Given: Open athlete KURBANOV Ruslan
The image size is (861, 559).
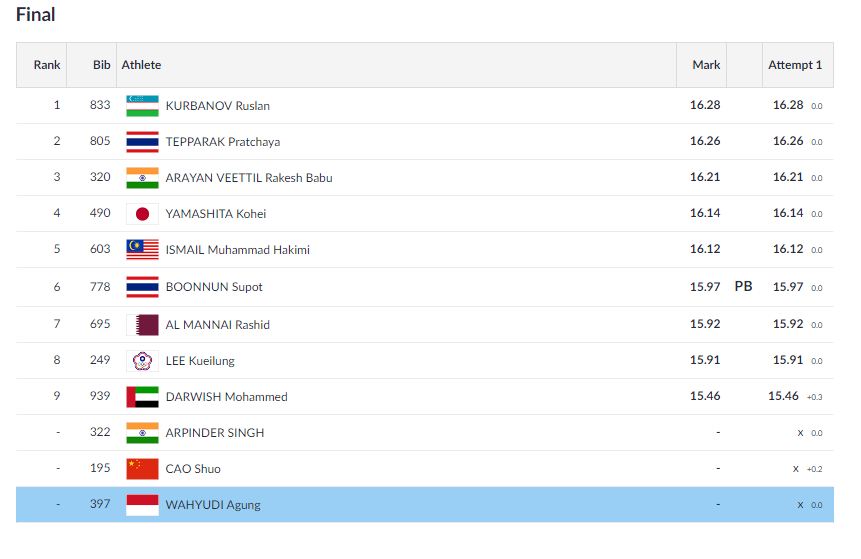Looking at the screenshot, I should (x=217, y=105).
